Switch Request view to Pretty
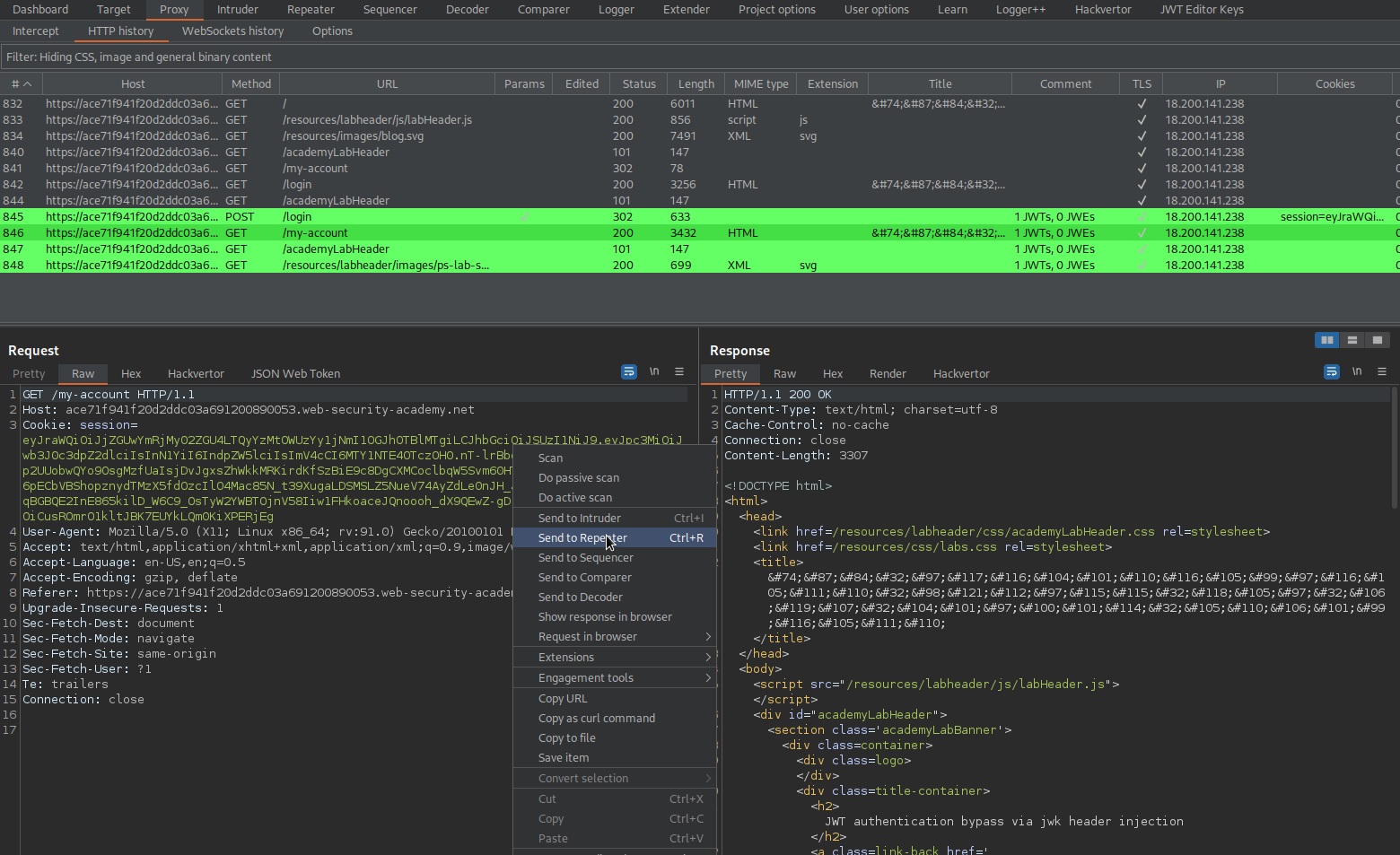Viewport: 1400px width, 855px height. [x=29, y=373]
